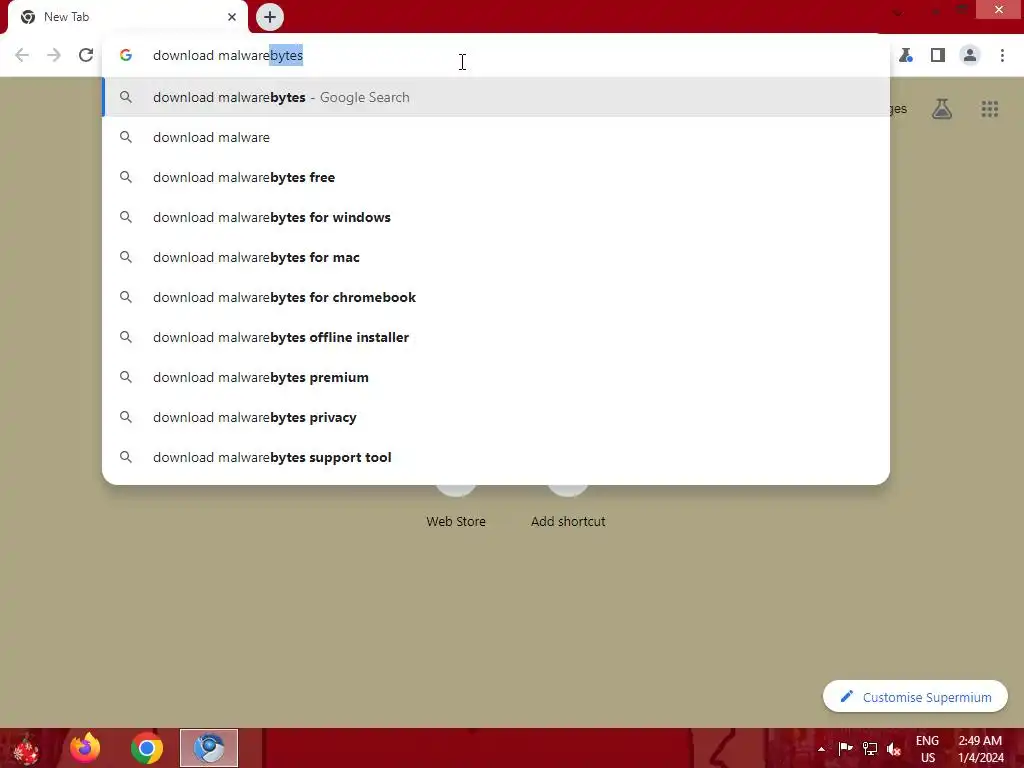Viewport: 1024px width, 768px height.
Task: Click the Customise Supermium button
Action: click(x=915, y=697)
